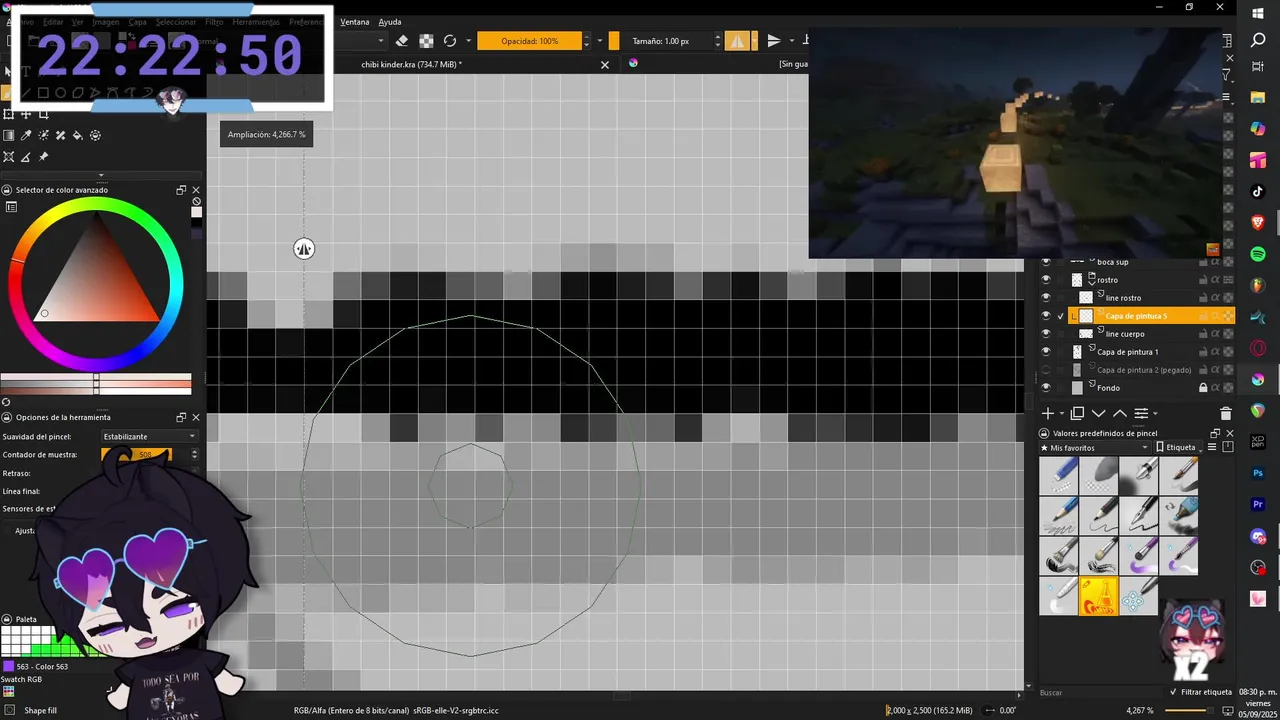
Task: Hide Capa de pintura 1 layer
Action: point(1046,352)
